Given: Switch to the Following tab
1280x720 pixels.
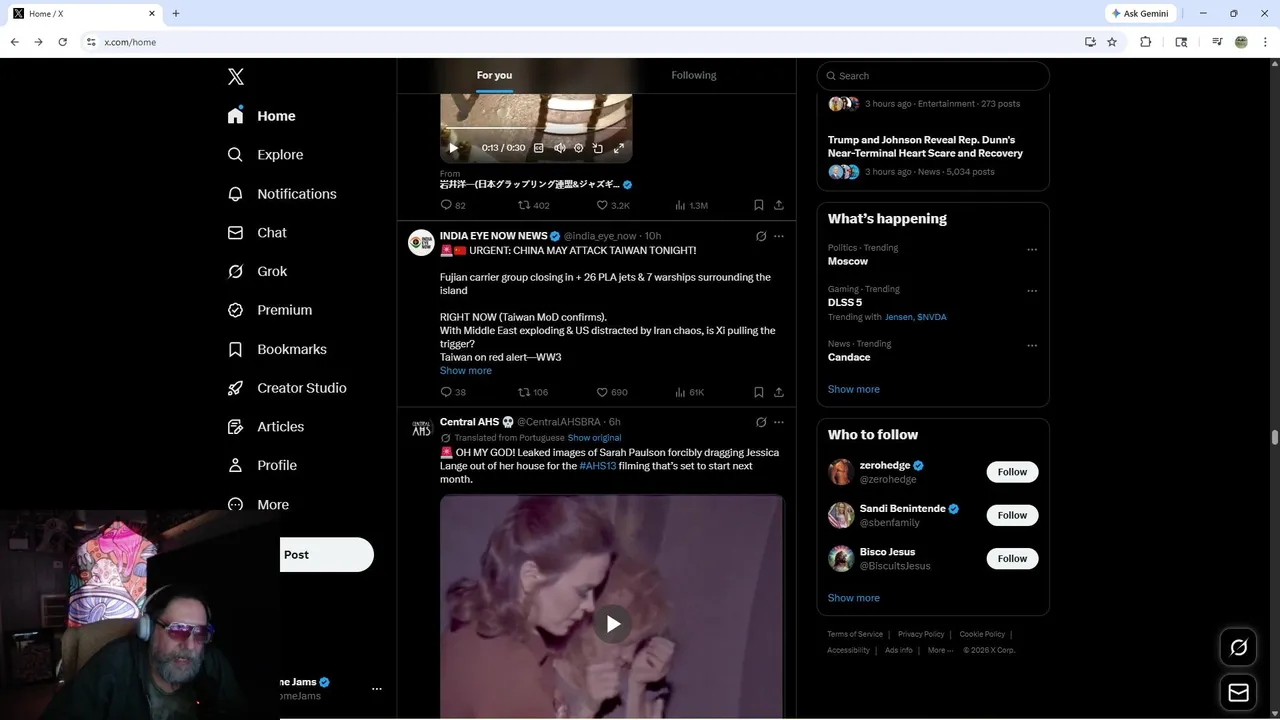Looking at the screenshot, I should click(694, 75).
